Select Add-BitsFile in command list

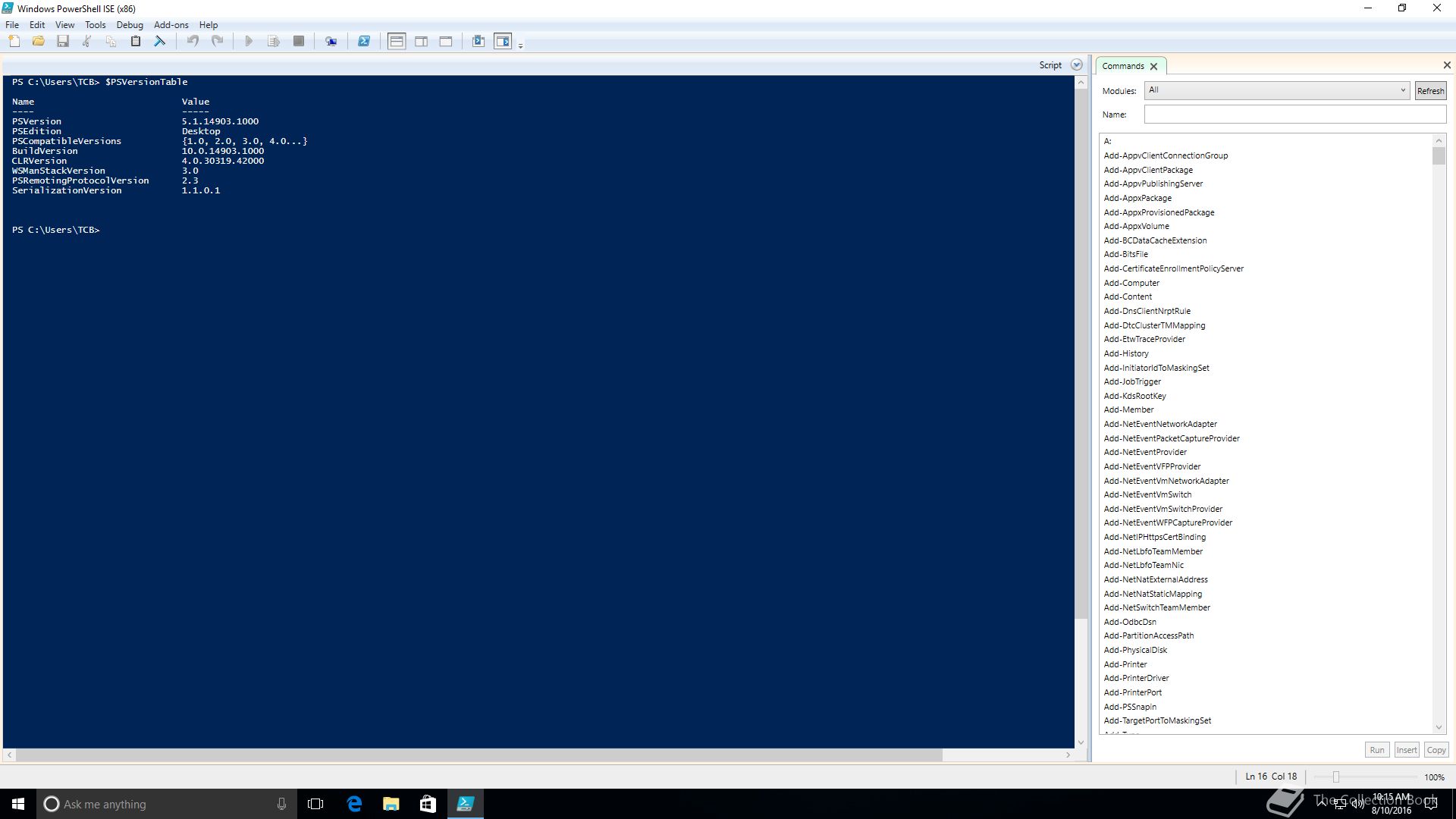1125,254
